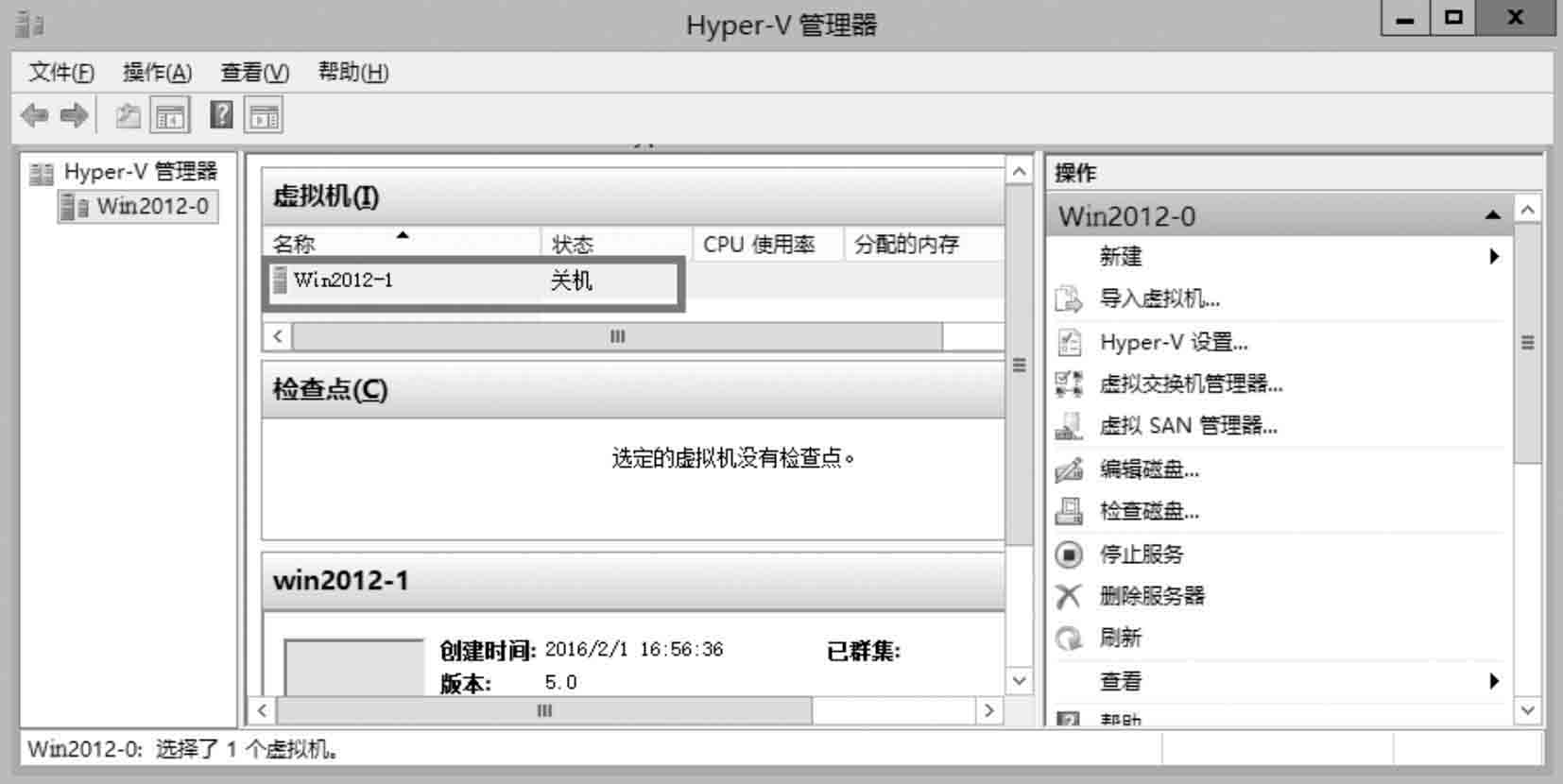
Task: Click the Refresh icon
Action: point(1069,639)
